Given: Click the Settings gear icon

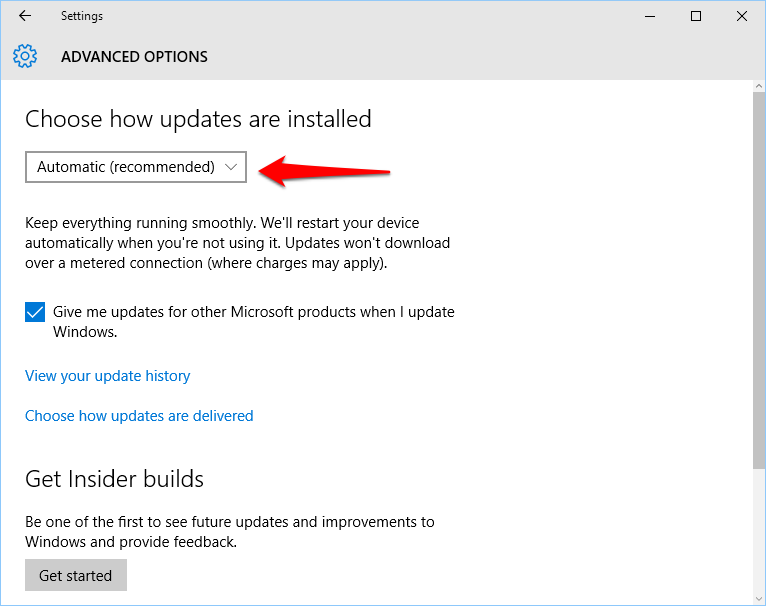Looking at the screenshot, I should 25,56.
